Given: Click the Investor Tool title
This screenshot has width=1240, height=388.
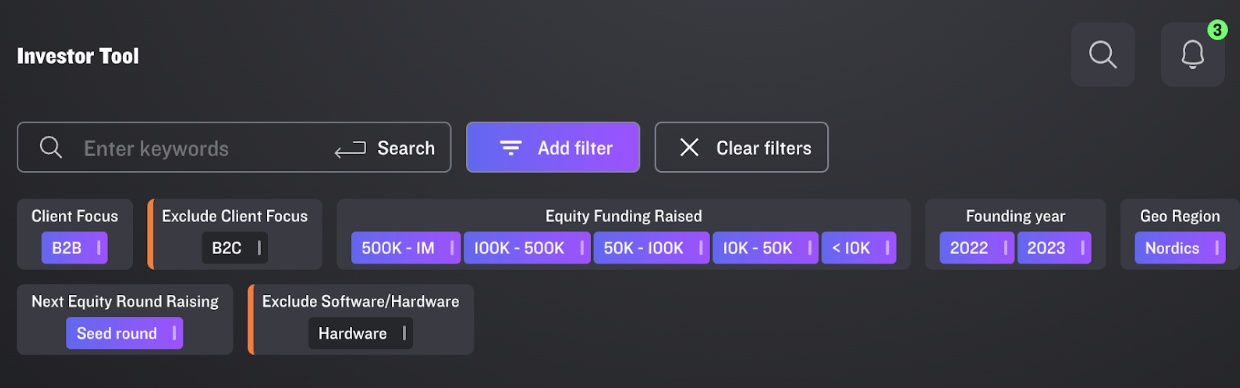Looking at the screenshot, I should 78,56.
